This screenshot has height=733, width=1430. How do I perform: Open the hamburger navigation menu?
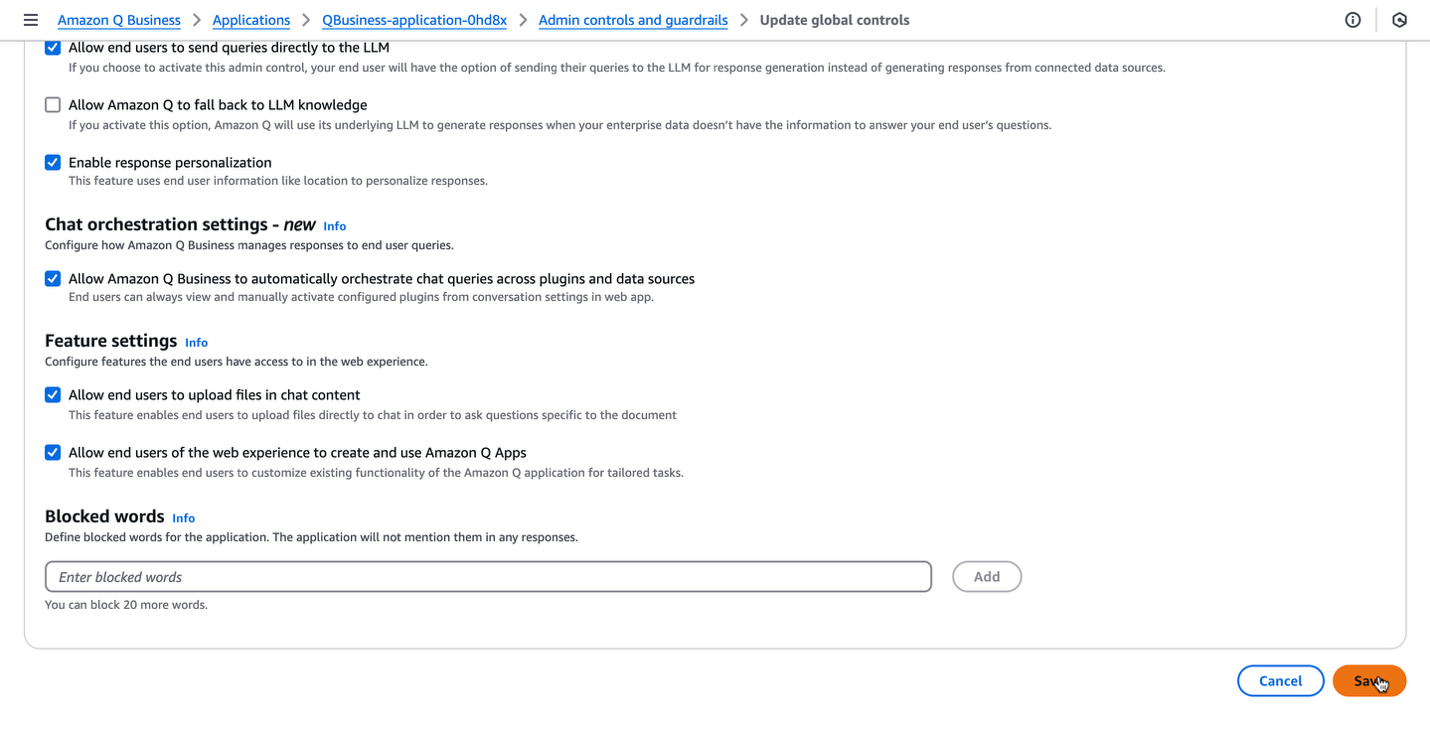31,20
